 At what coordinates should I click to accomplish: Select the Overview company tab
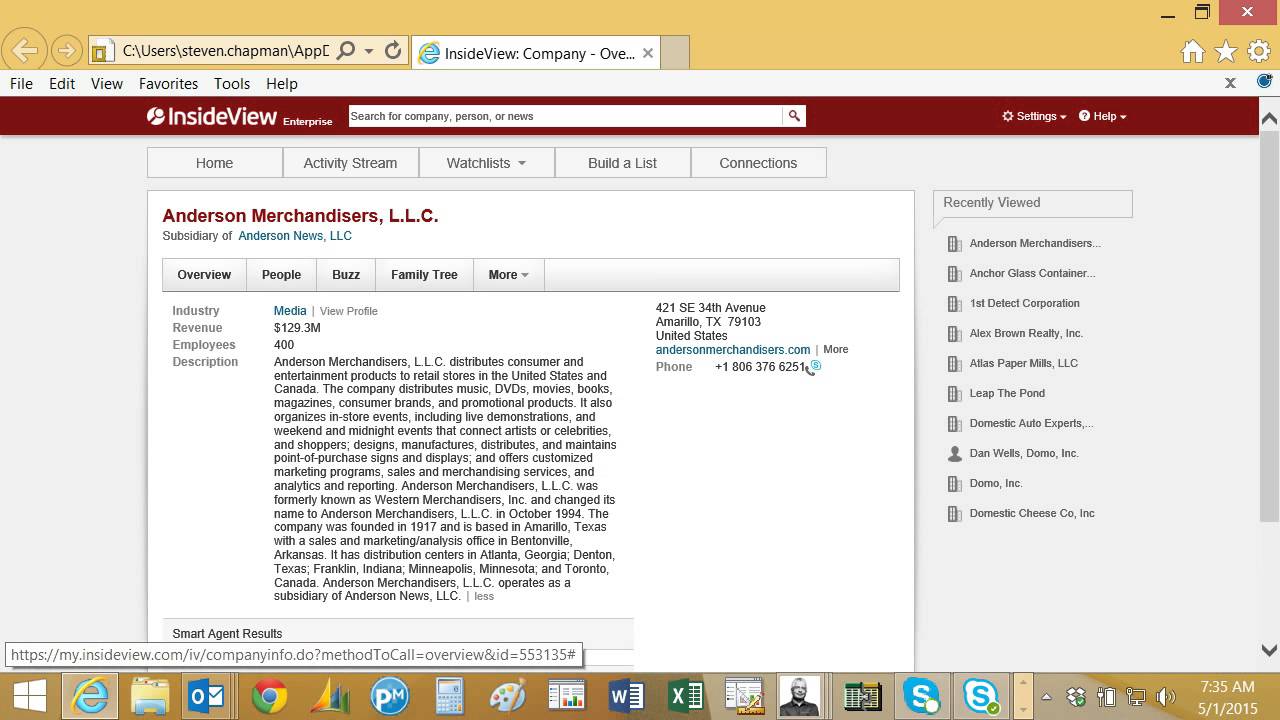[204, 275]
